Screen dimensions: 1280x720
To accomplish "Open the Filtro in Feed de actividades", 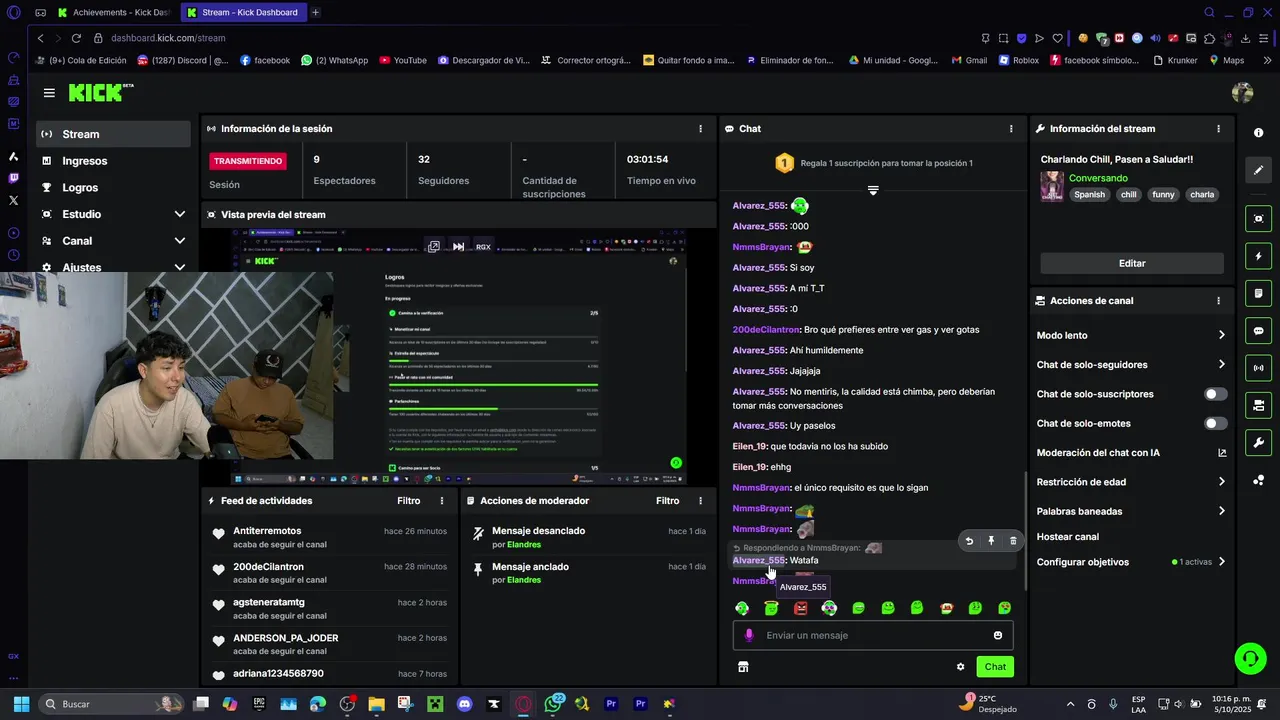I will [x=408, y=501].
